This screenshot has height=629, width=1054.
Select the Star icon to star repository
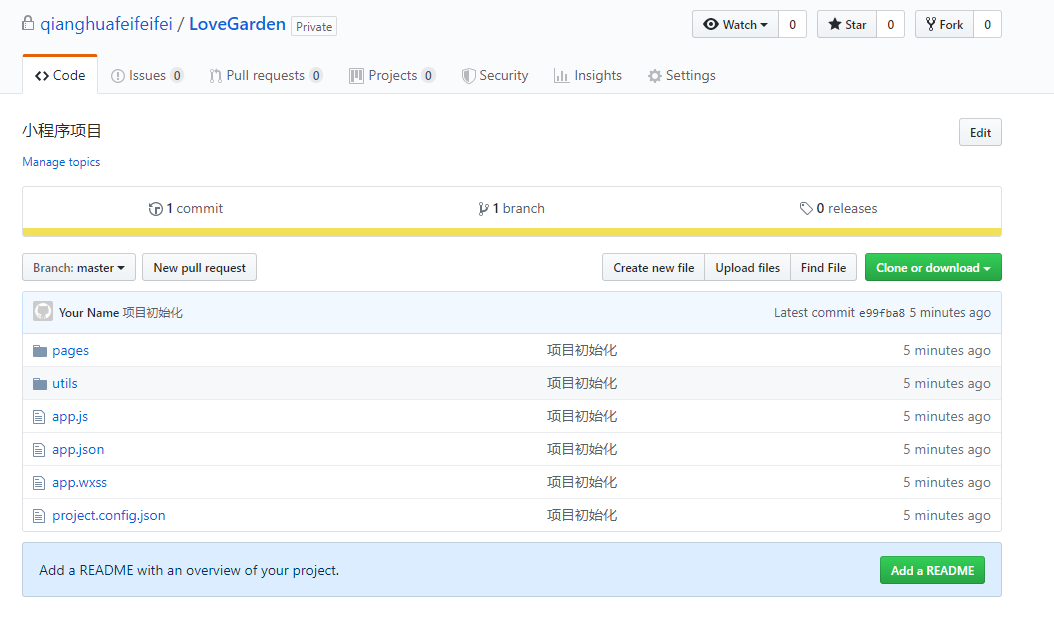tap(836, 23)
